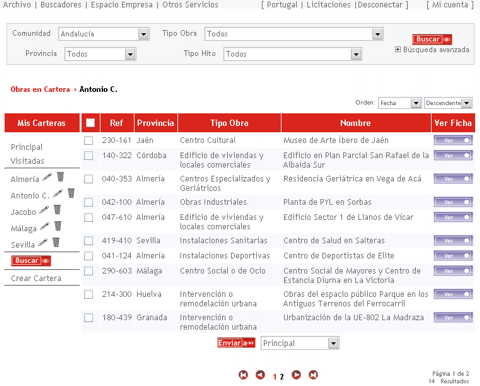The height and width of the screenshot is (386, 480).
Task: Go to previous page arrow
Action: [x=260, y=375]
